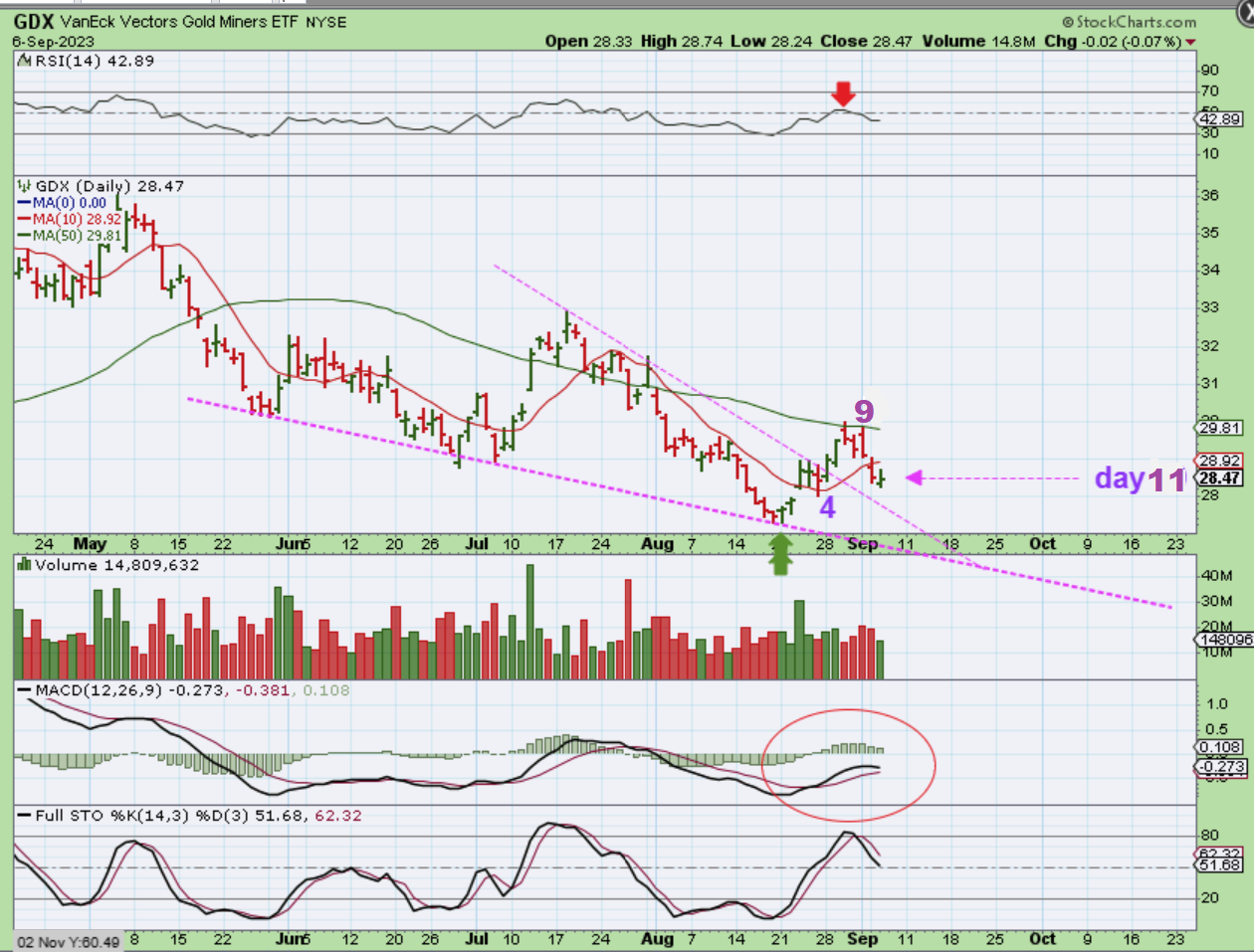1254x952 pixels.
Task: Click the RSI indicator legend icon
Action: pos(24,61)
